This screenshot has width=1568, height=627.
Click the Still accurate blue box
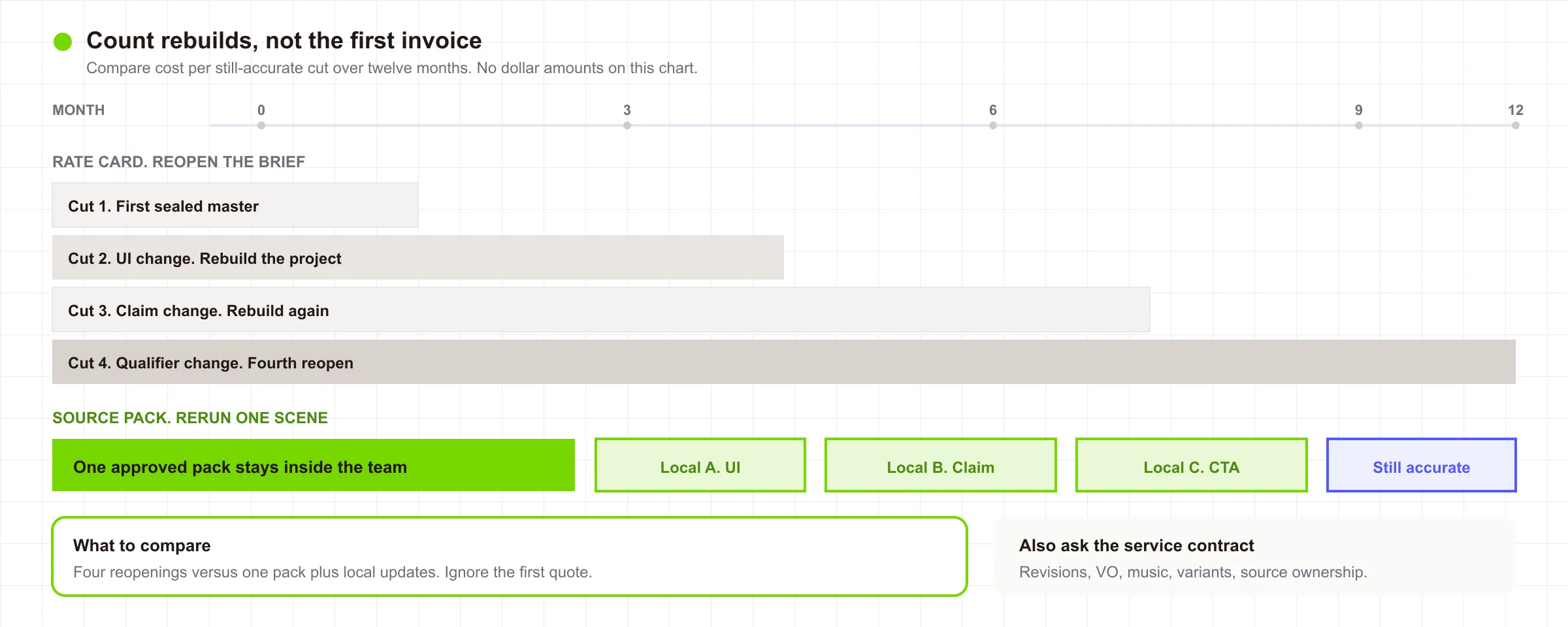pos(1422,465)
